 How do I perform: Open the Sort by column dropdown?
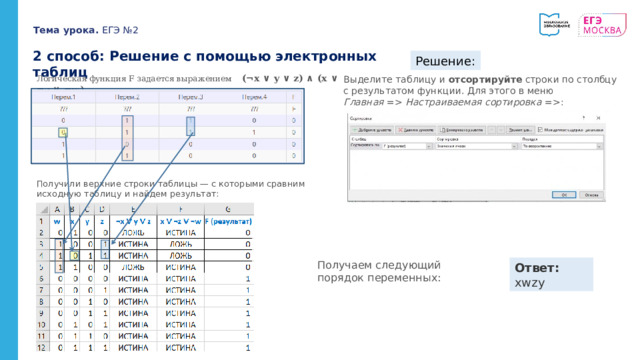[x=407, y=146]
